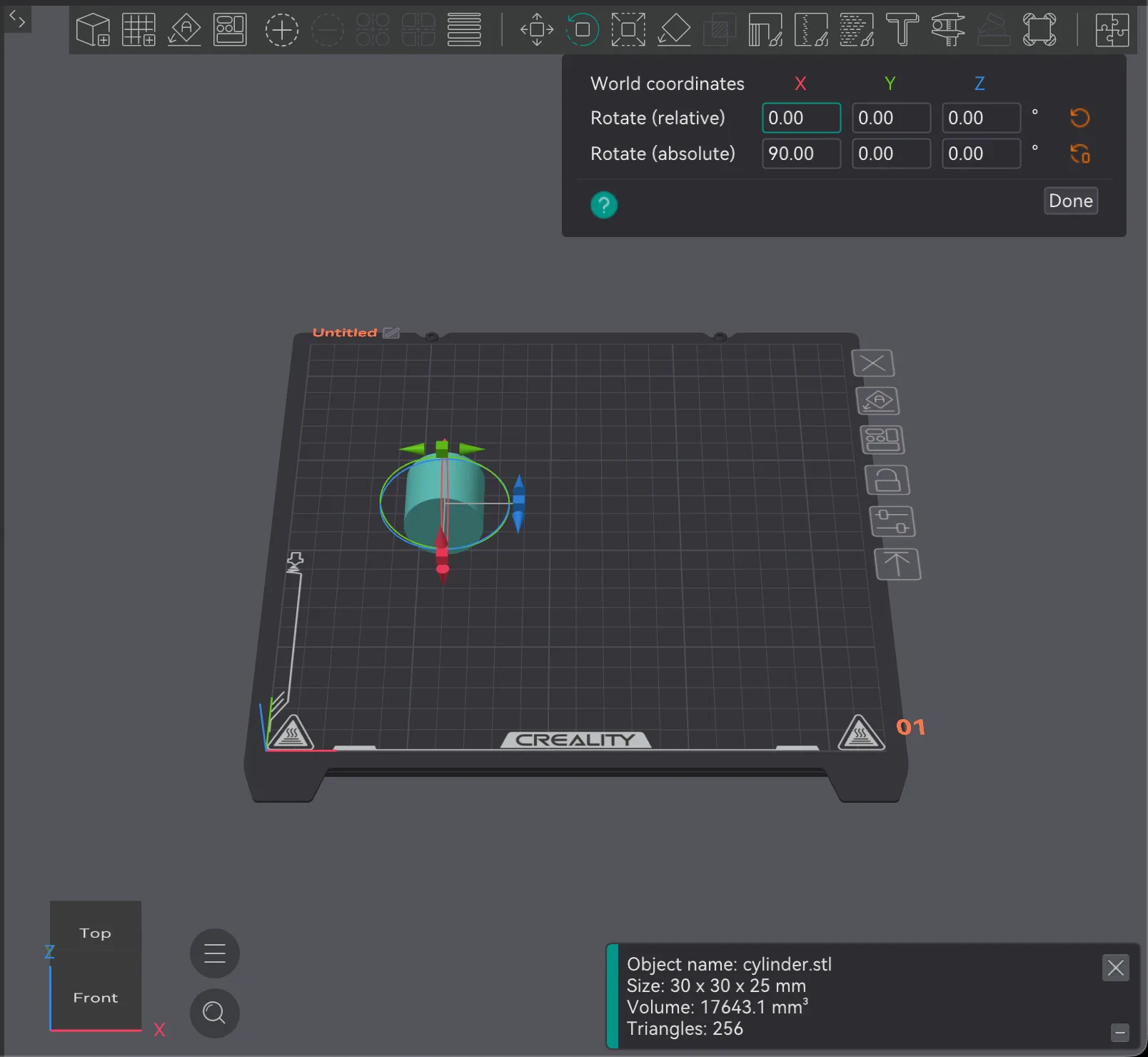Switch to Top view on the view cube
Image resolution: width=1148 pixels, height=1057 pixels.
(95, 933)
